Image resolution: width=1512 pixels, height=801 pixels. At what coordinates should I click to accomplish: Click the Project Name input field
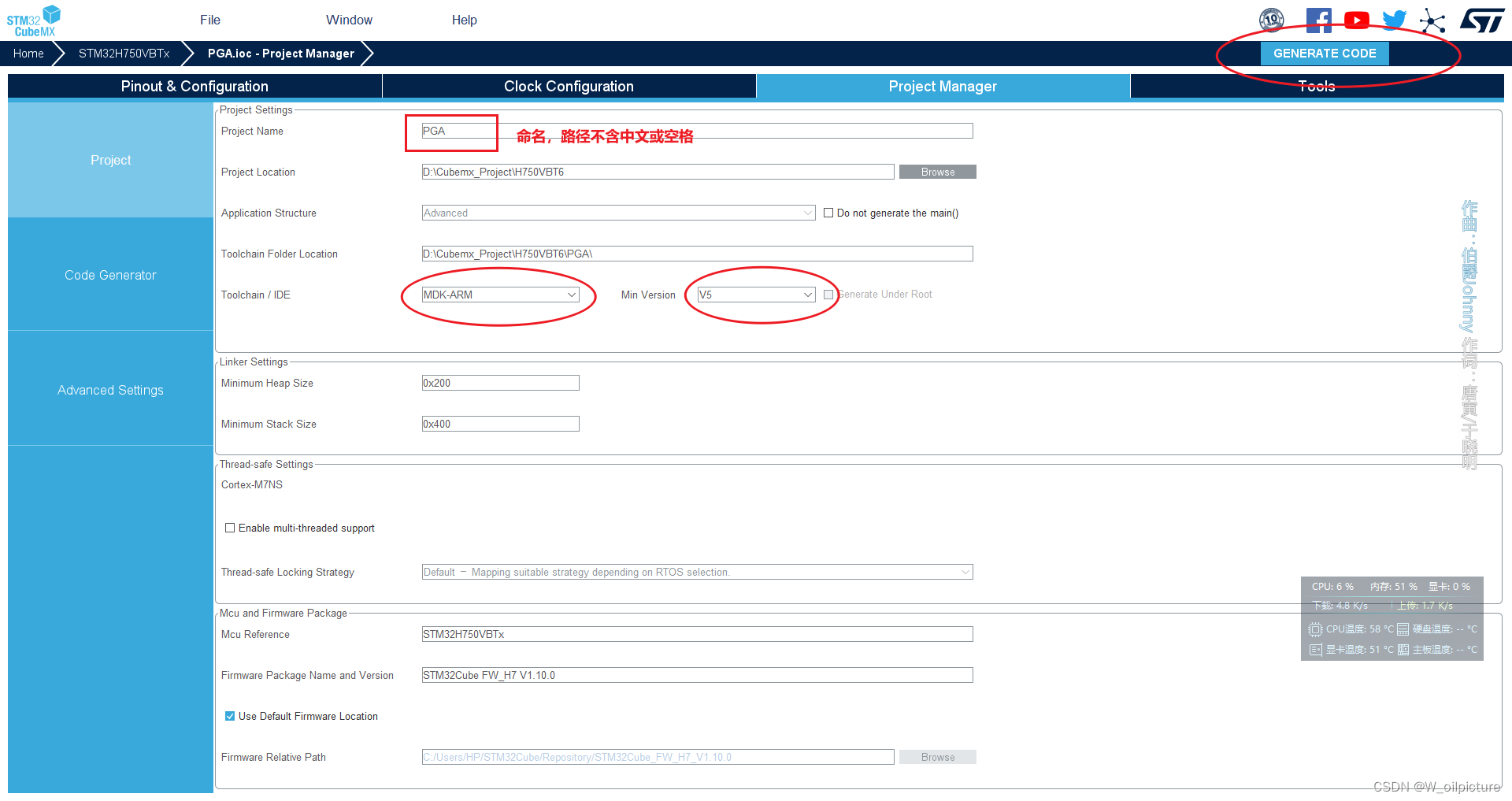point(697,131)
